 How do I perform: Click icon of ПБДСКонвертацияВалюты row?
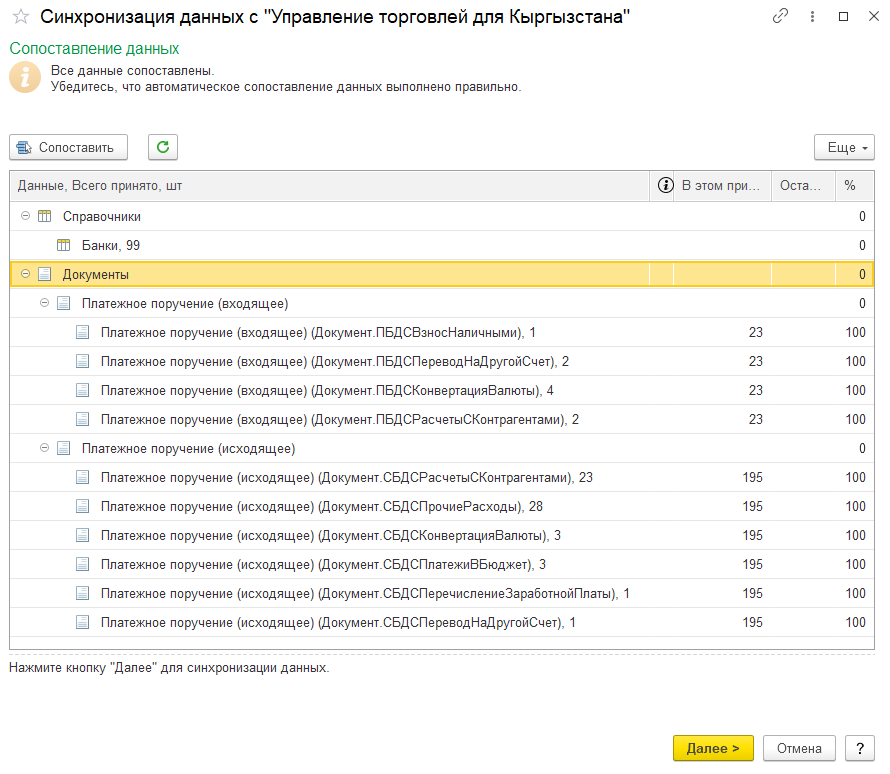(83, 390)
